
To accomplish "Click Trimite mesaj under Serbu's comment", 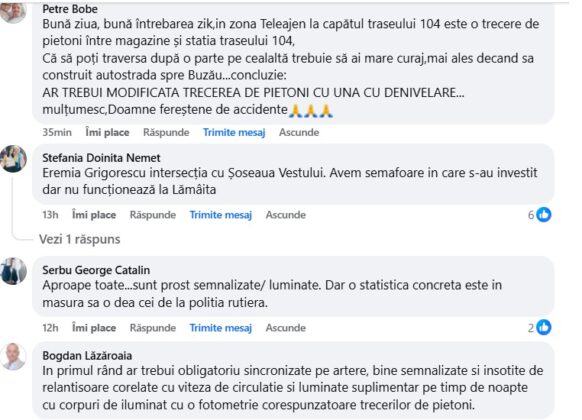I will click(220, 328).
